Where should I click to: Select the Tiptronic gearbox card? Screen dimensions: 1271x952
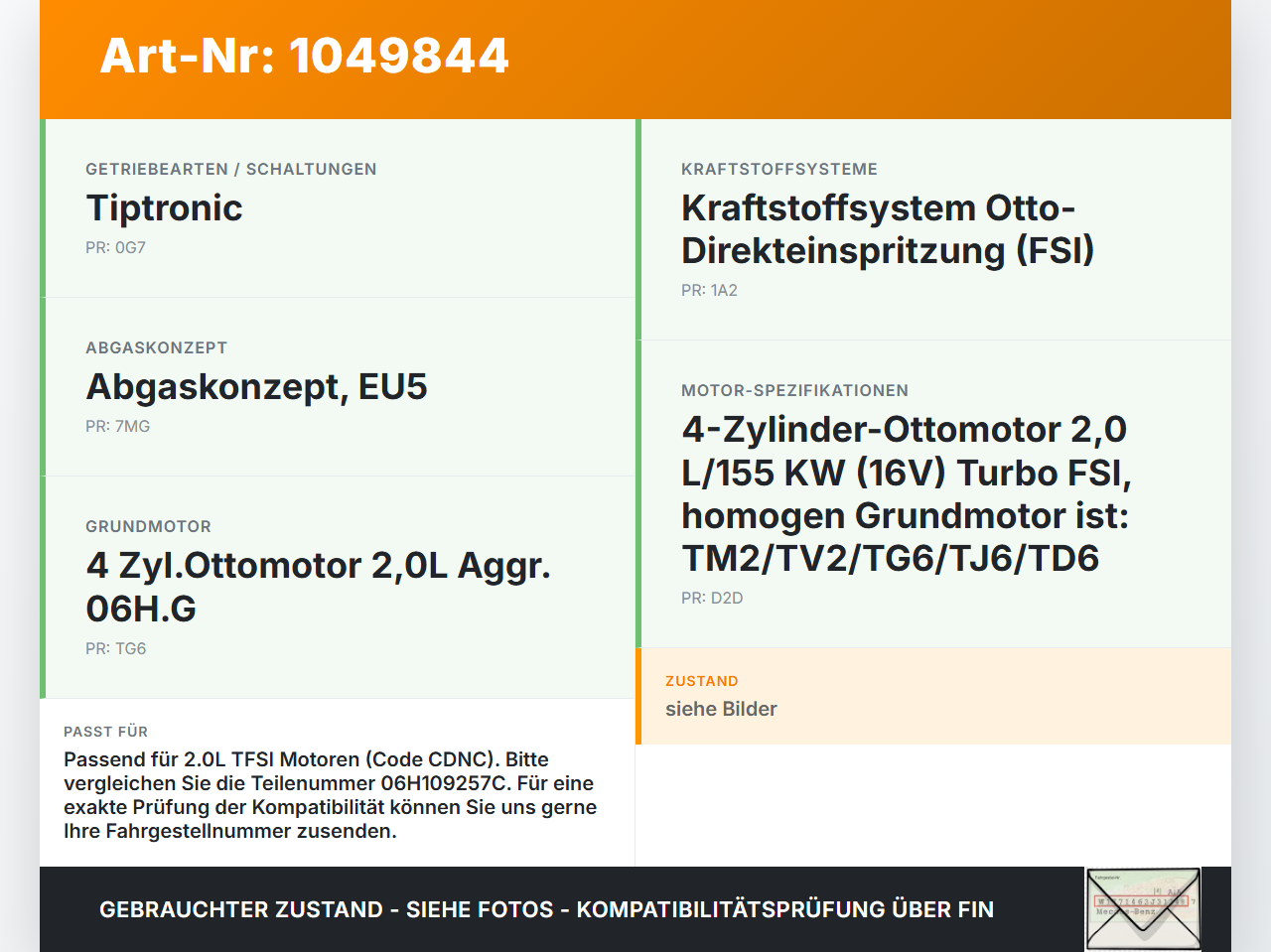(338, 208)
